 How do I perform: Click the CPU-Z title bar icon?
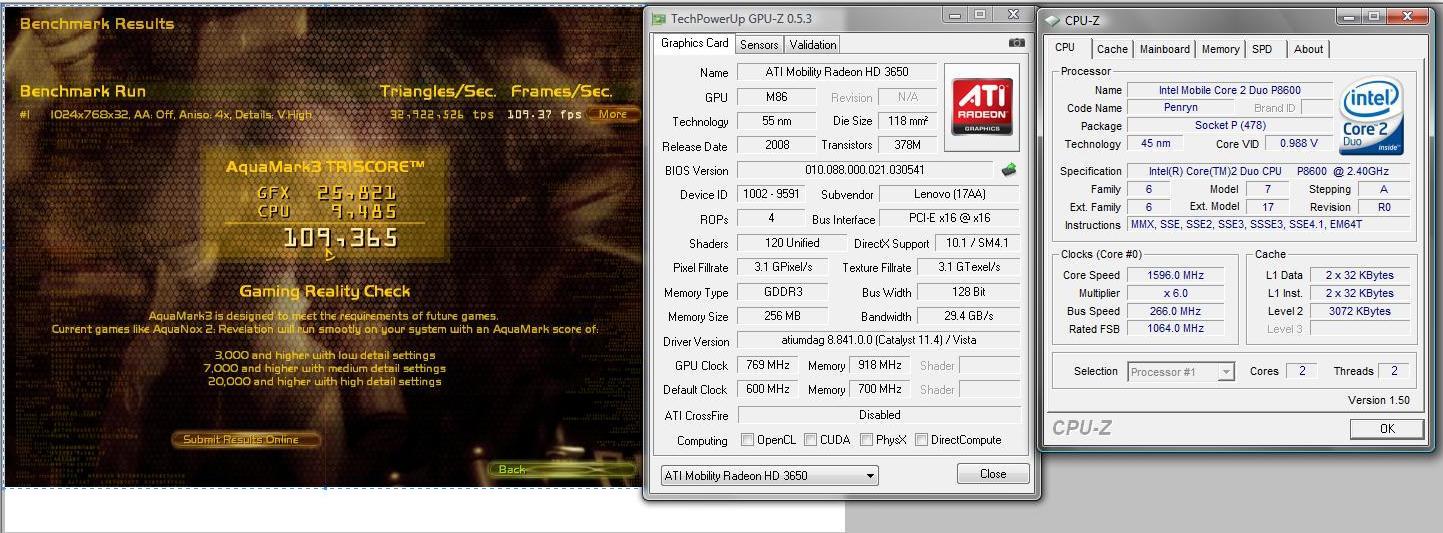tap(1052, 20)
